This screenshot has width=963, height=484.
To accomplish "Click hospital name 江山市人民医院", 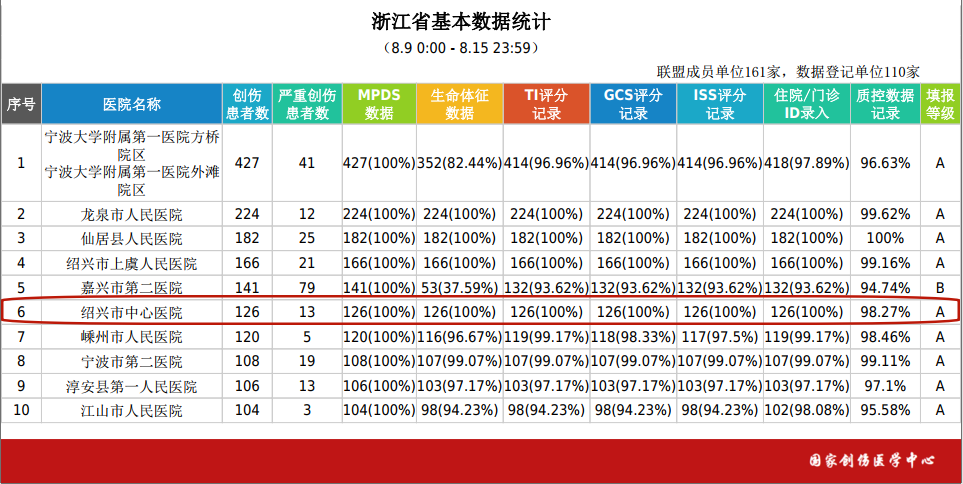I will point(132,410).
